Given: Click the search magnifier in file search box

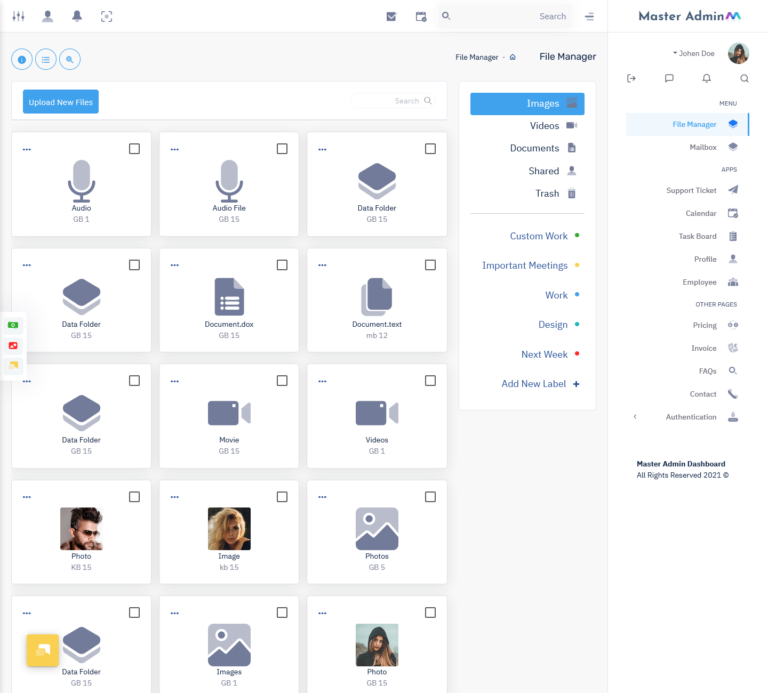Looking at the screenshot, I should 428,100.
